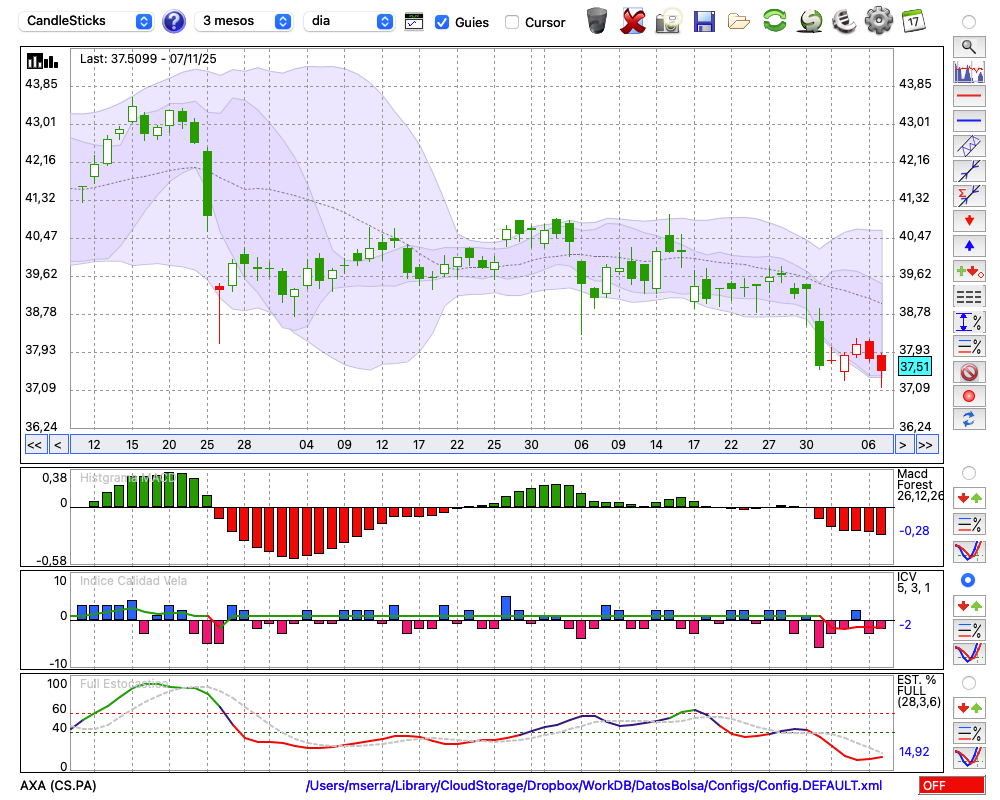Image resolution: width=1000 pixels, height=800 pixels.
Task: Open the 'dia' interval dropdown
Action: (350, 21)
